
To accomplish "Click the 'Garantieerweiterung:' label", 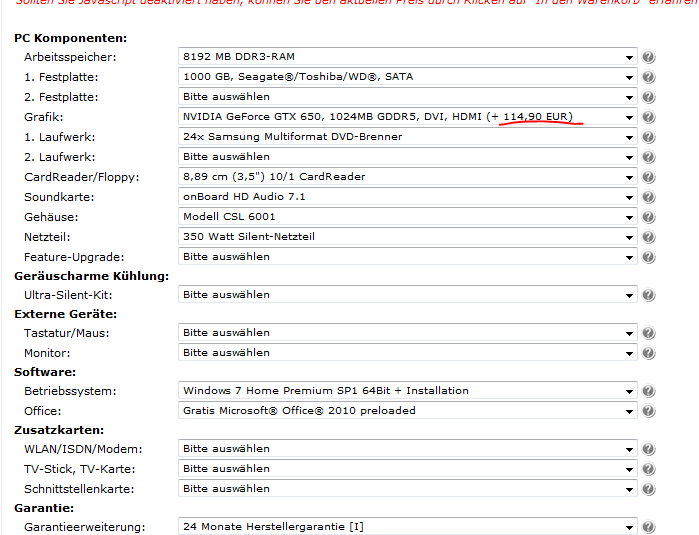I will (x=85, y=527).
